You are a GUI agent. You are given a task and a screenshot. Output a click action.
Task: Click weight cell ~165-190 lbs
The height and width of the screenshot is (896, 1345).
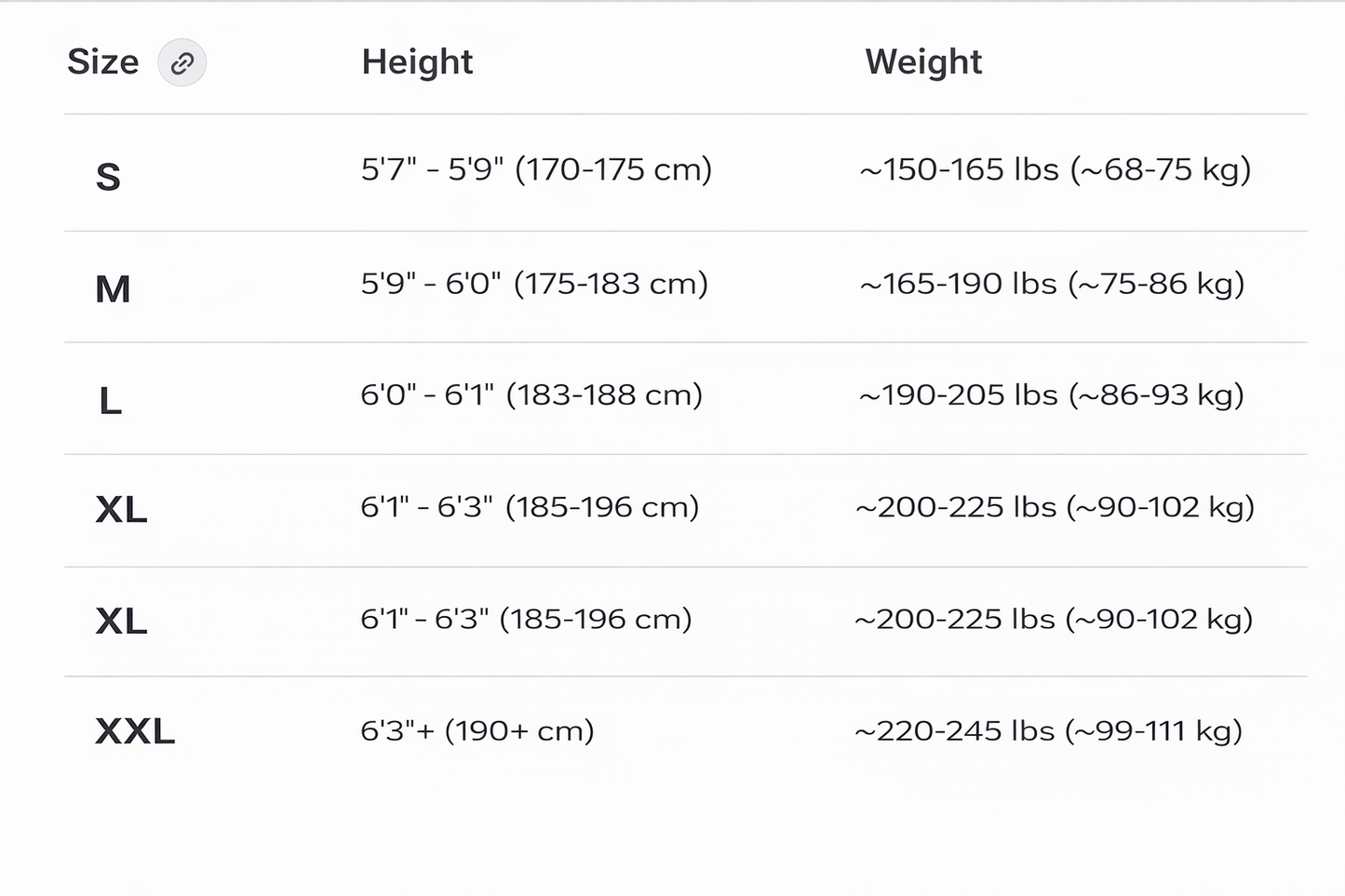pos(1052,284)
